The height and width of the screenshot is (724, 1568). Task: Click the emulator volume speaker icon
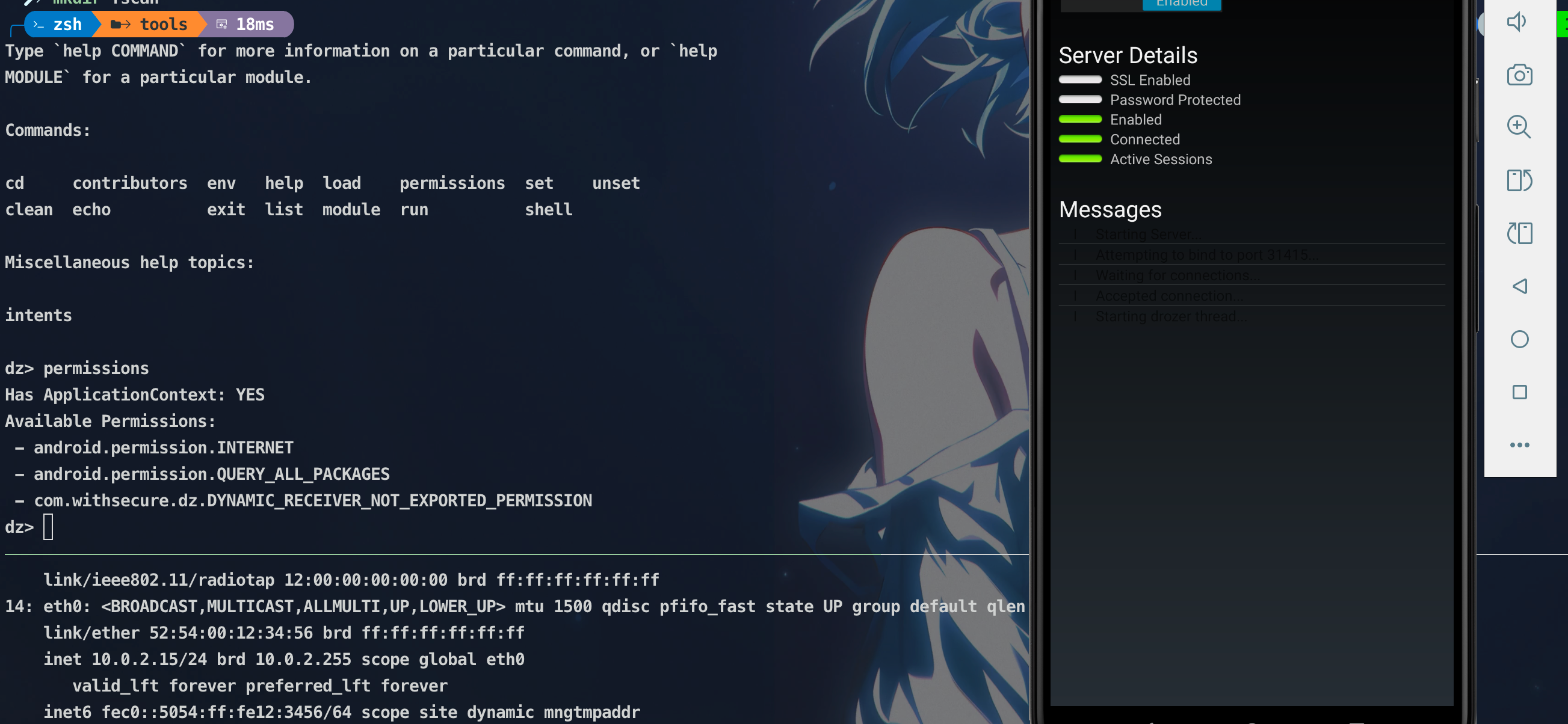[x=1518, y=22]
